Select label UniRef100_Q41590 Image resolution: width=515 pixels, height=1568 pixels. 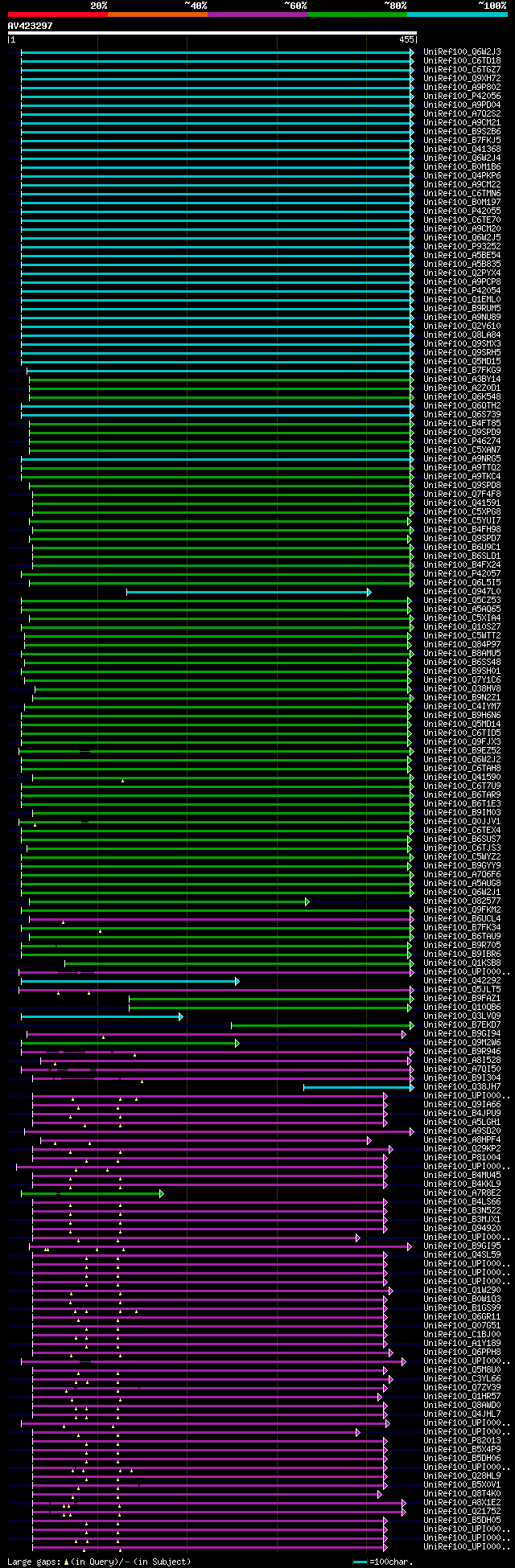[x=462, y=778]
